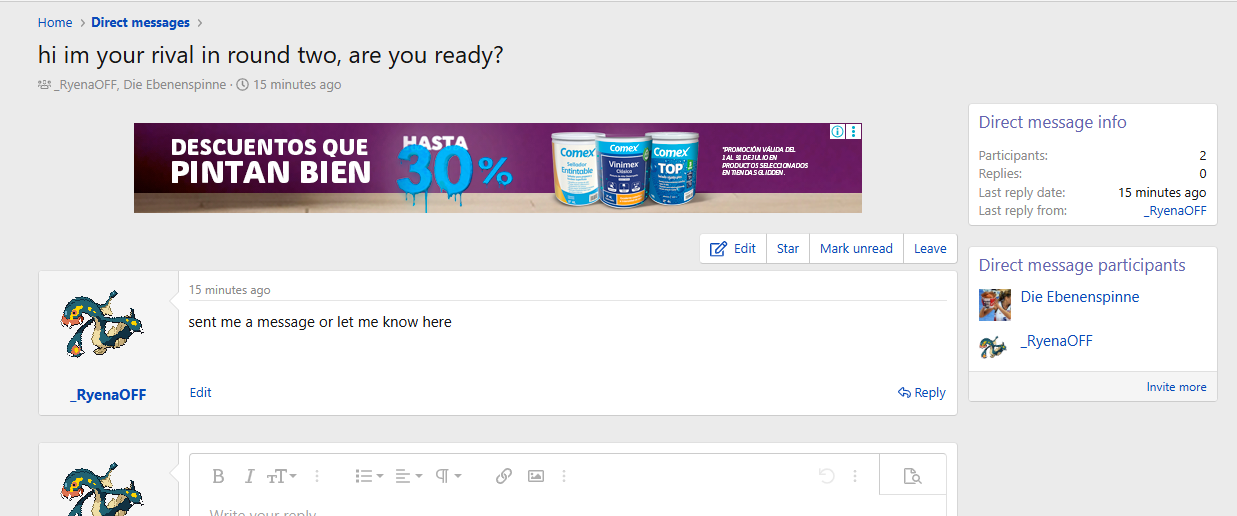Leave the direct message

[x=930, y=249]
